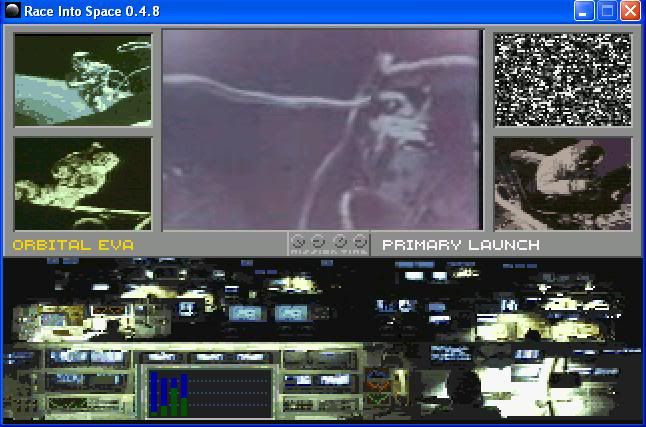
Task: Click the blue-green bar graph display
Action: click(209, 393)
